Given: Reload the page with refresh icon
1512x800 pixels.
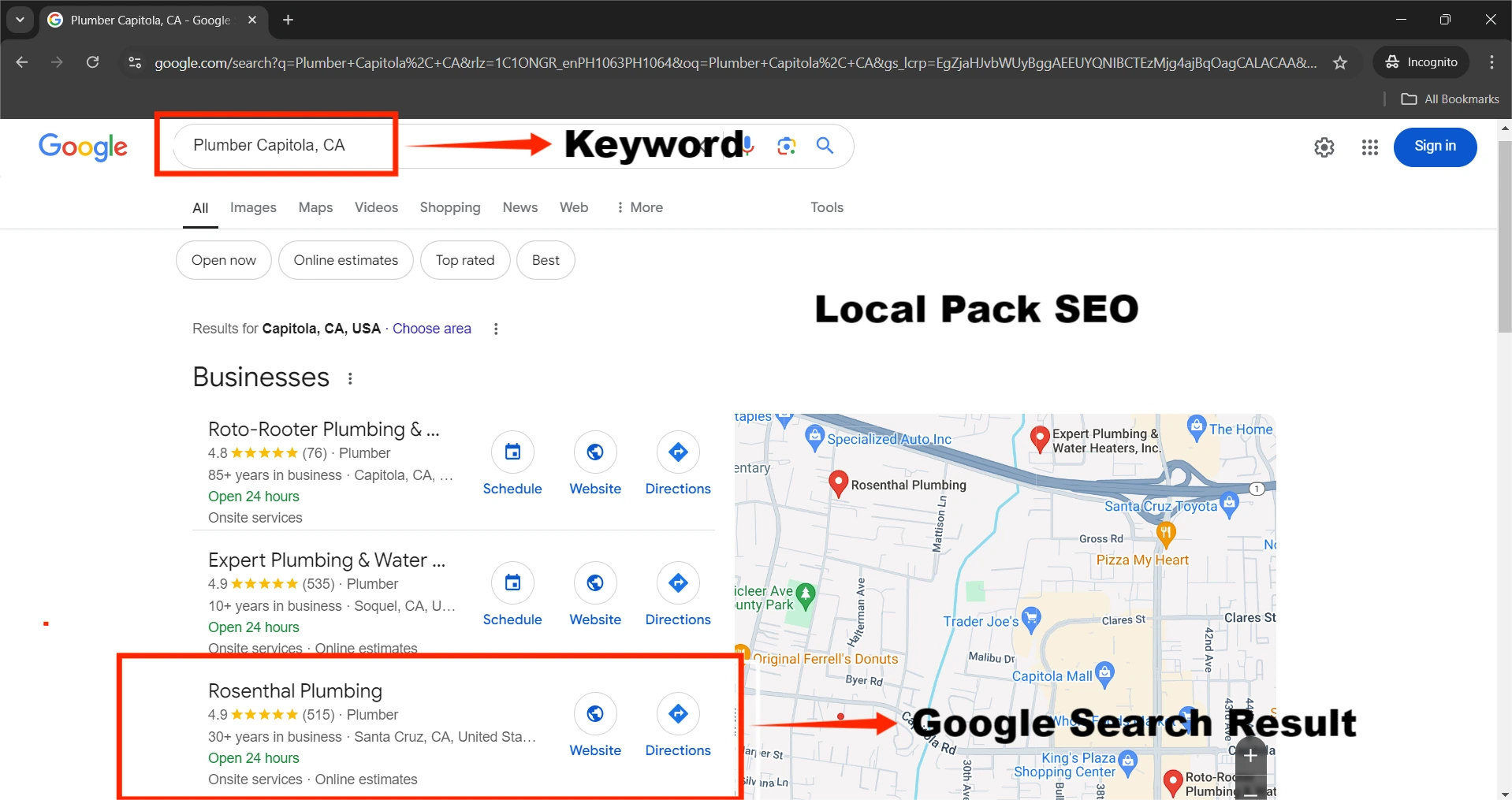Looking at the screenshot, I should pos(92,62).
